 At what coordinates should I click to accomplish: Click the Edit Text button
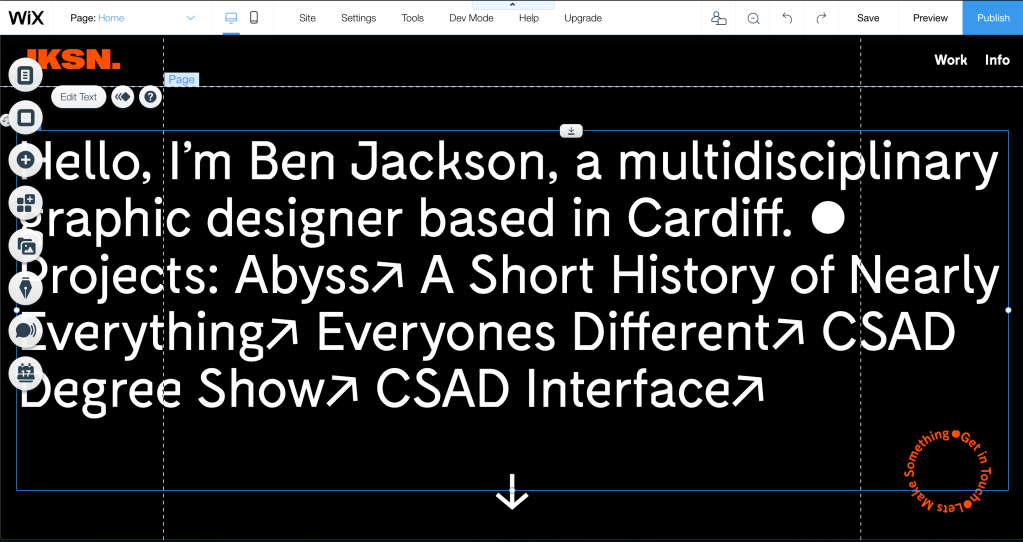79,97
